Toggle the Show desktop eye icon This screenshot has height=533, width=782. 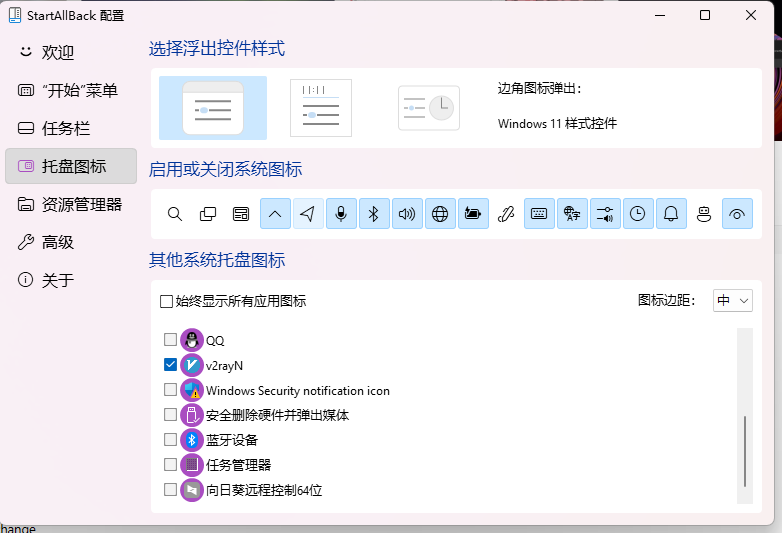point(737,214)
